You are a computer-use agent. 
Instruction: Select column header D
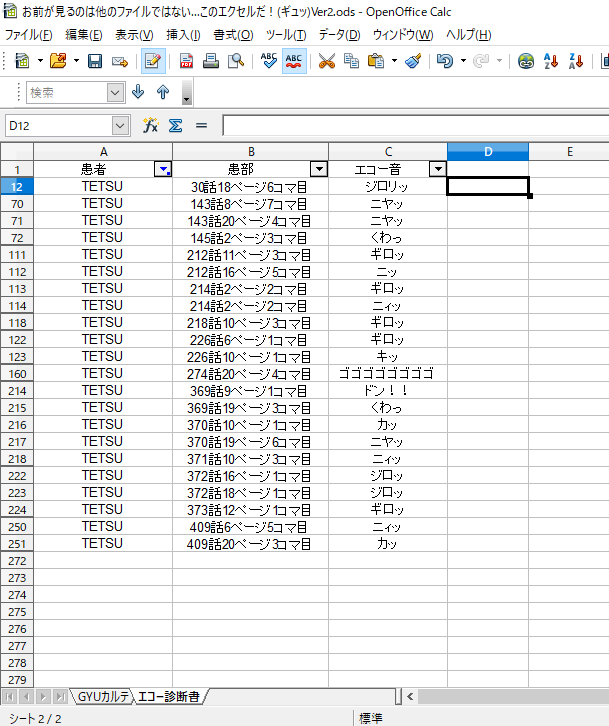click(x=488, y=152)
